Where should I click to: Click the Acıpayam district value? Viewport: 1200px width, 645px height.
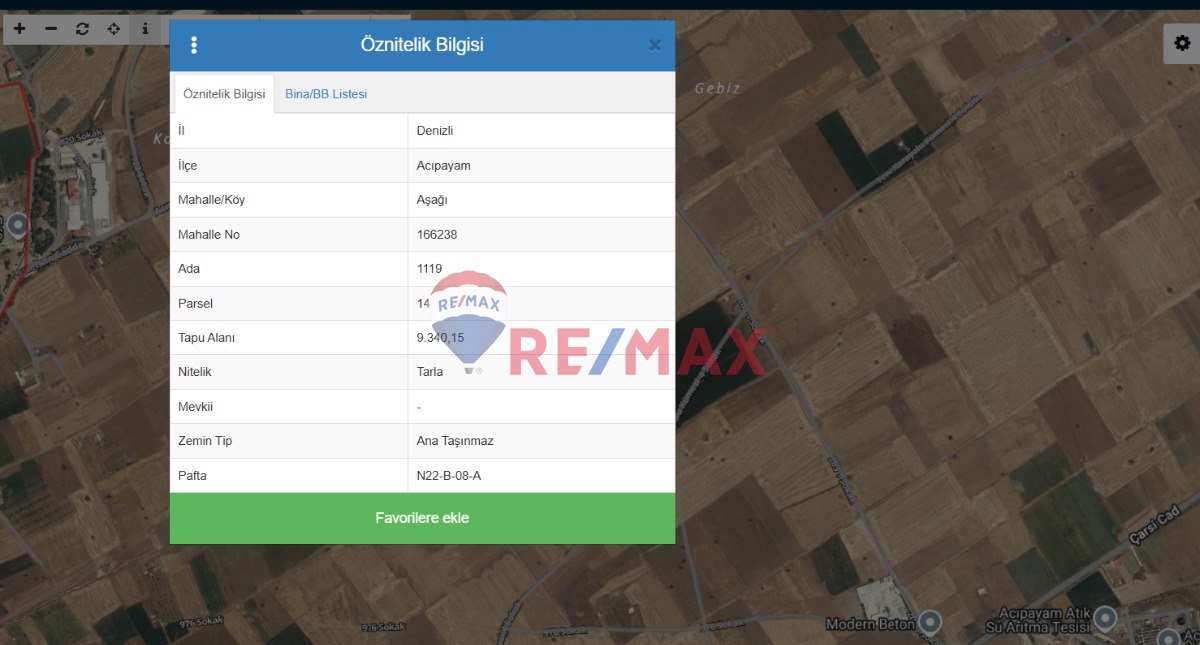click(x=443, y=166)
